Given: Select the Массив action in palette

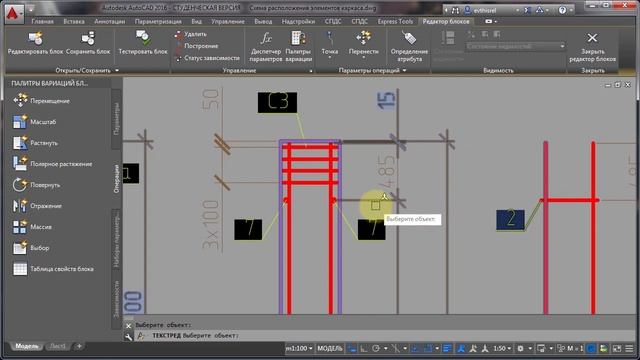Looking at the screenshot, I should (32, 227).
